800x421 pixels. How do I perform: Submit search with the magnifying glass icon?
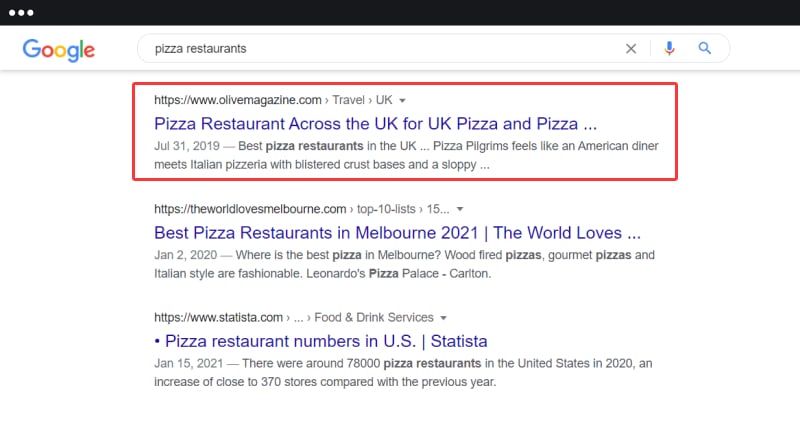pos(705,48)
